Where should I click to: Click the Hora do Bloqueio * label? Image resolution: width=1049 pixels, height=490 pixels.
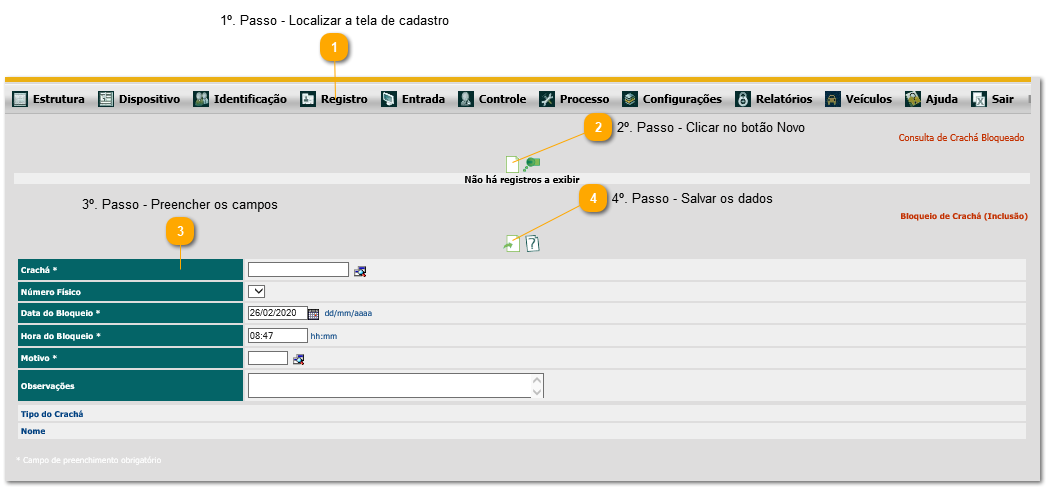[x=61, y=336]
